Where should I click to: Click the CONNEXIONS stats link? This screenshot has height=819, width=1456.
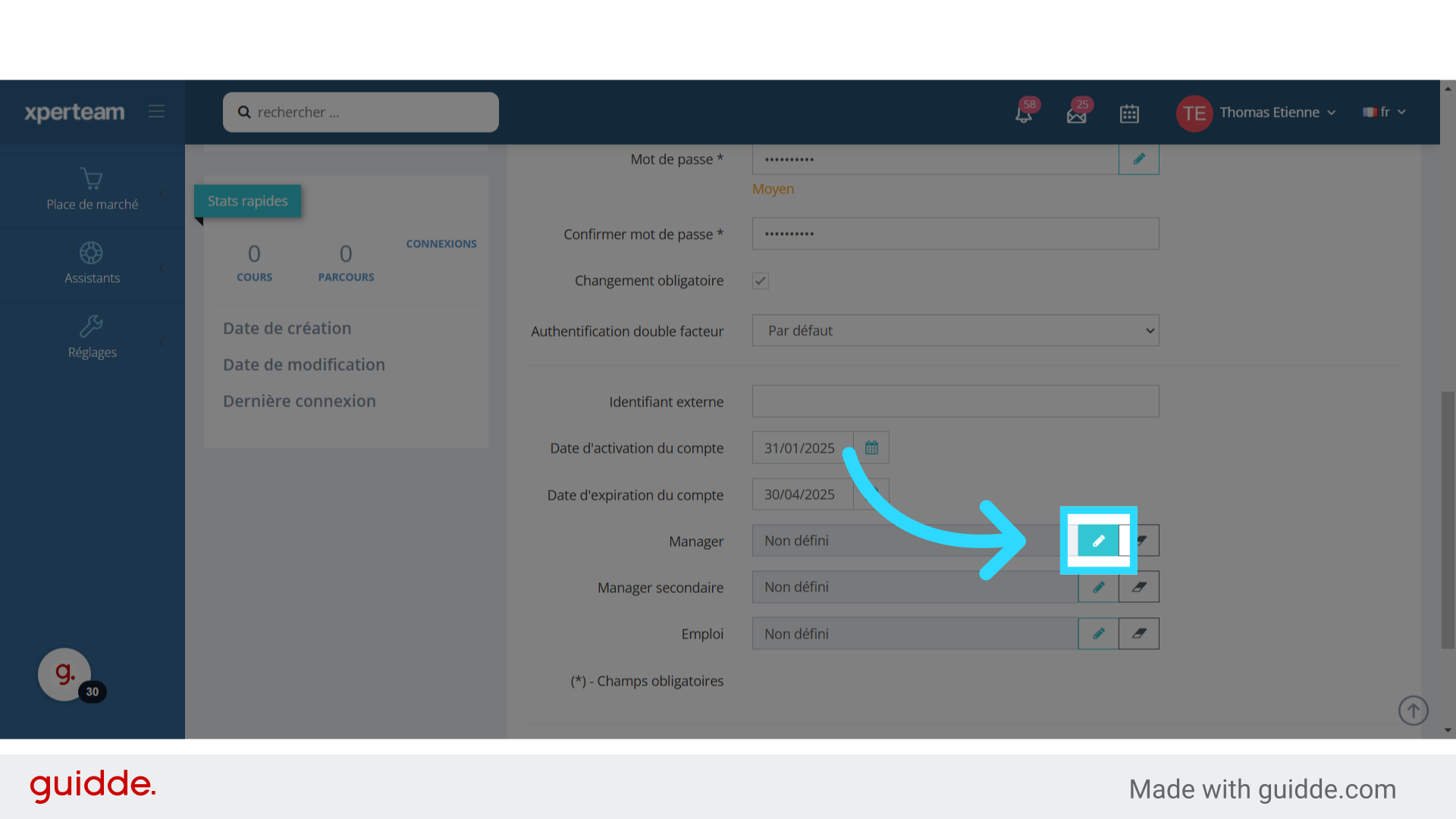(x=441, y=243)
